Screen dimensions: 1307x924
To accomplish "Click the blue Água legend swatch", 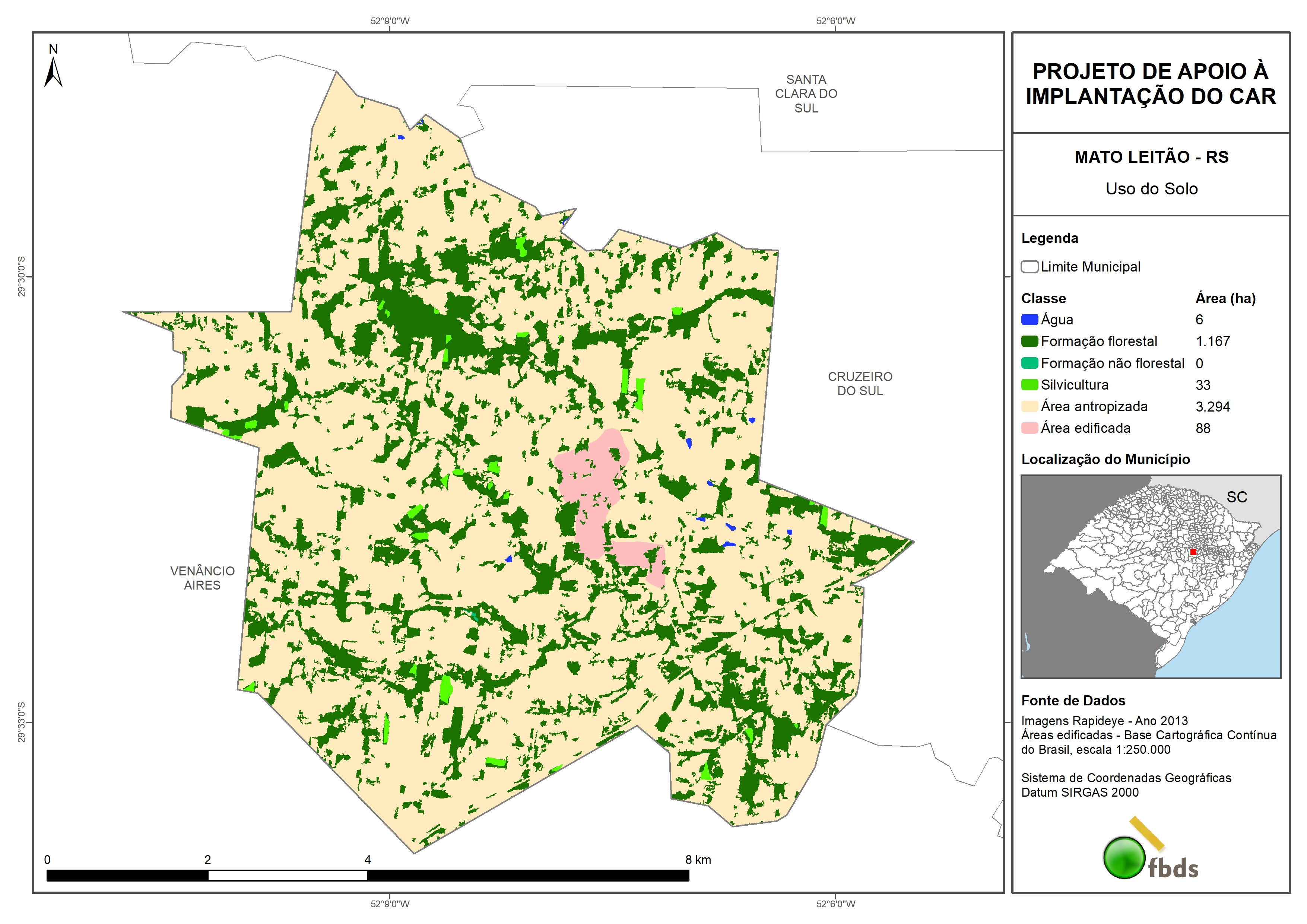I will pyautogui.click(x=1029, y=320).
